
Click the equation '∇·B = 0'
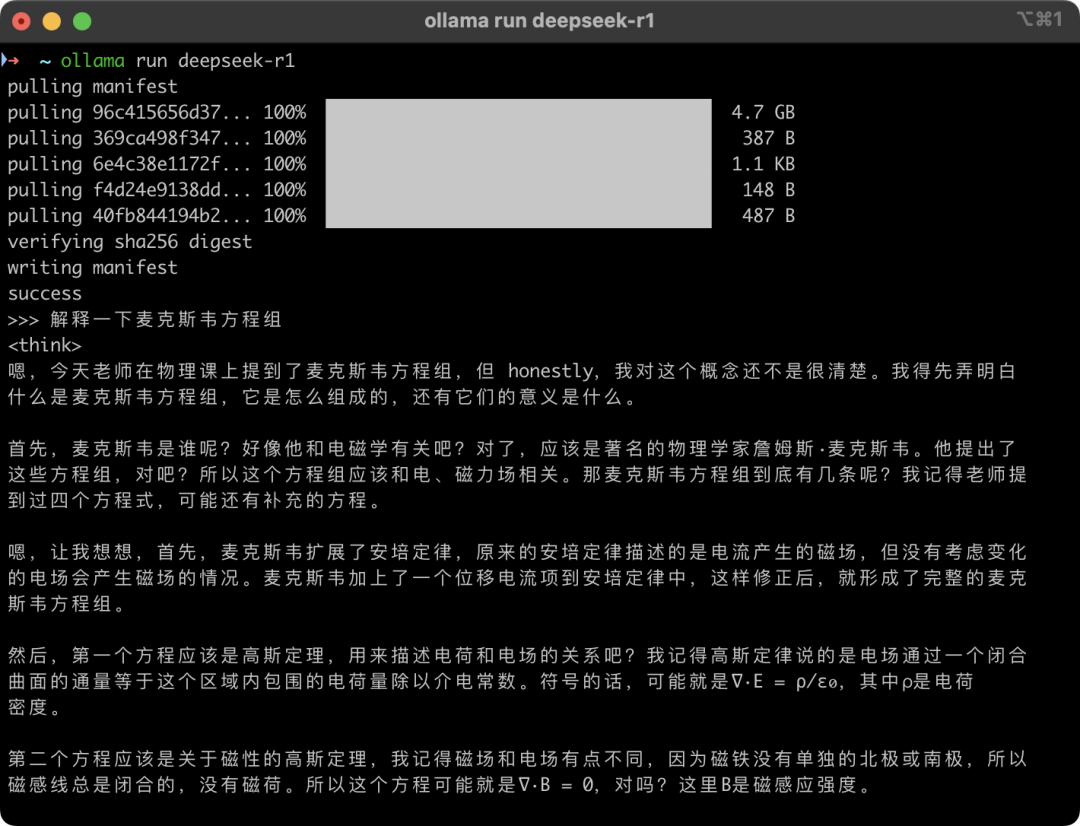tap(556, 785)
